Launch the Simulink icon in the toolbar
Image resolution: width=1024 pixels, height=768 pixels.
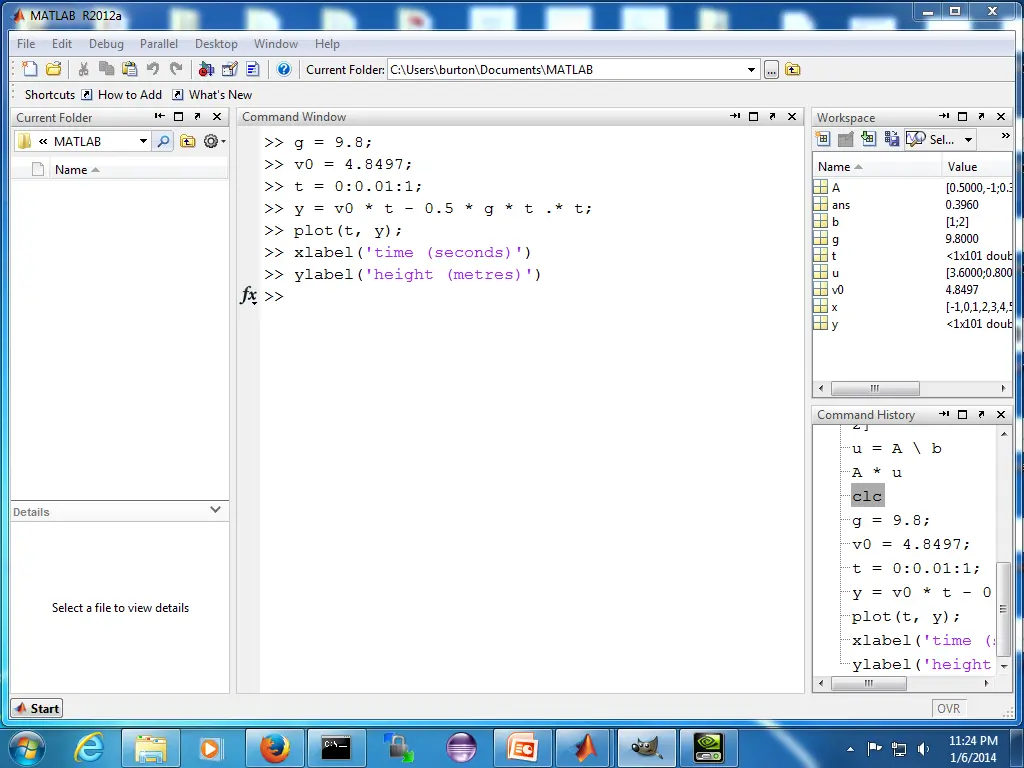tap(206, 69)
